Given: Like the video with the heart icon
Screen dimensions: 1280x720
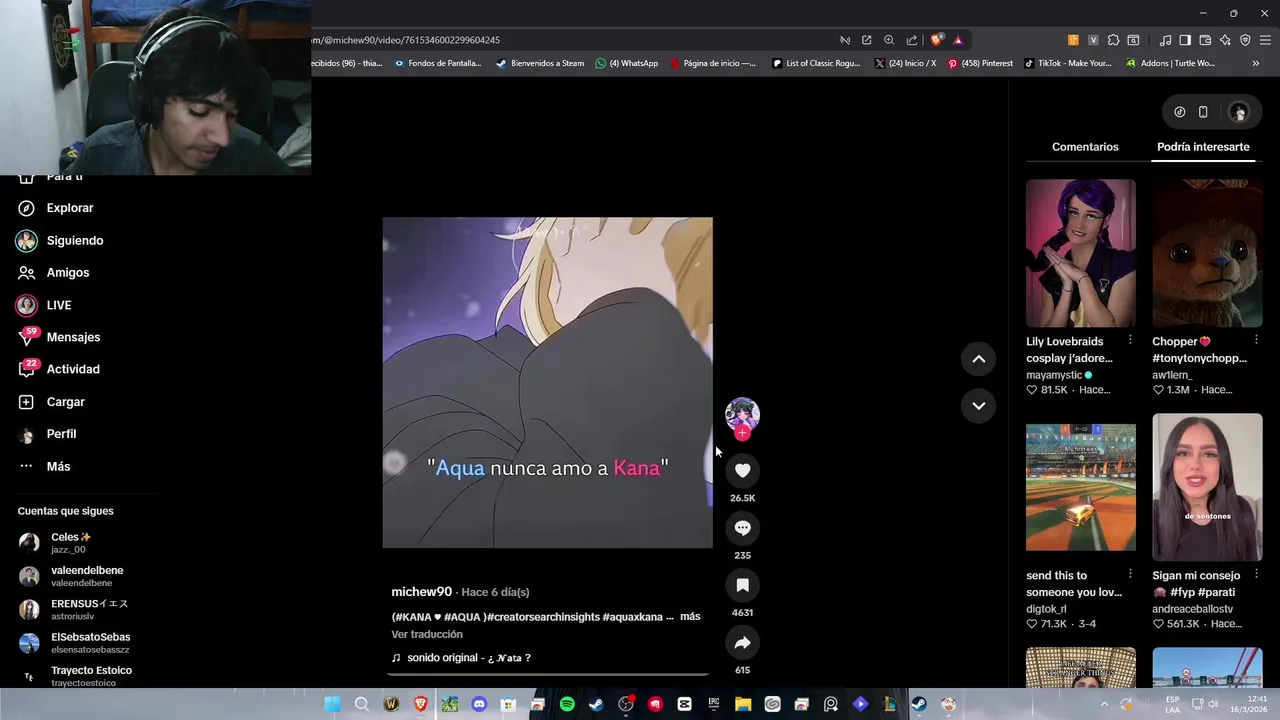Looking at the screenshot, I should (x=742, y=470).
